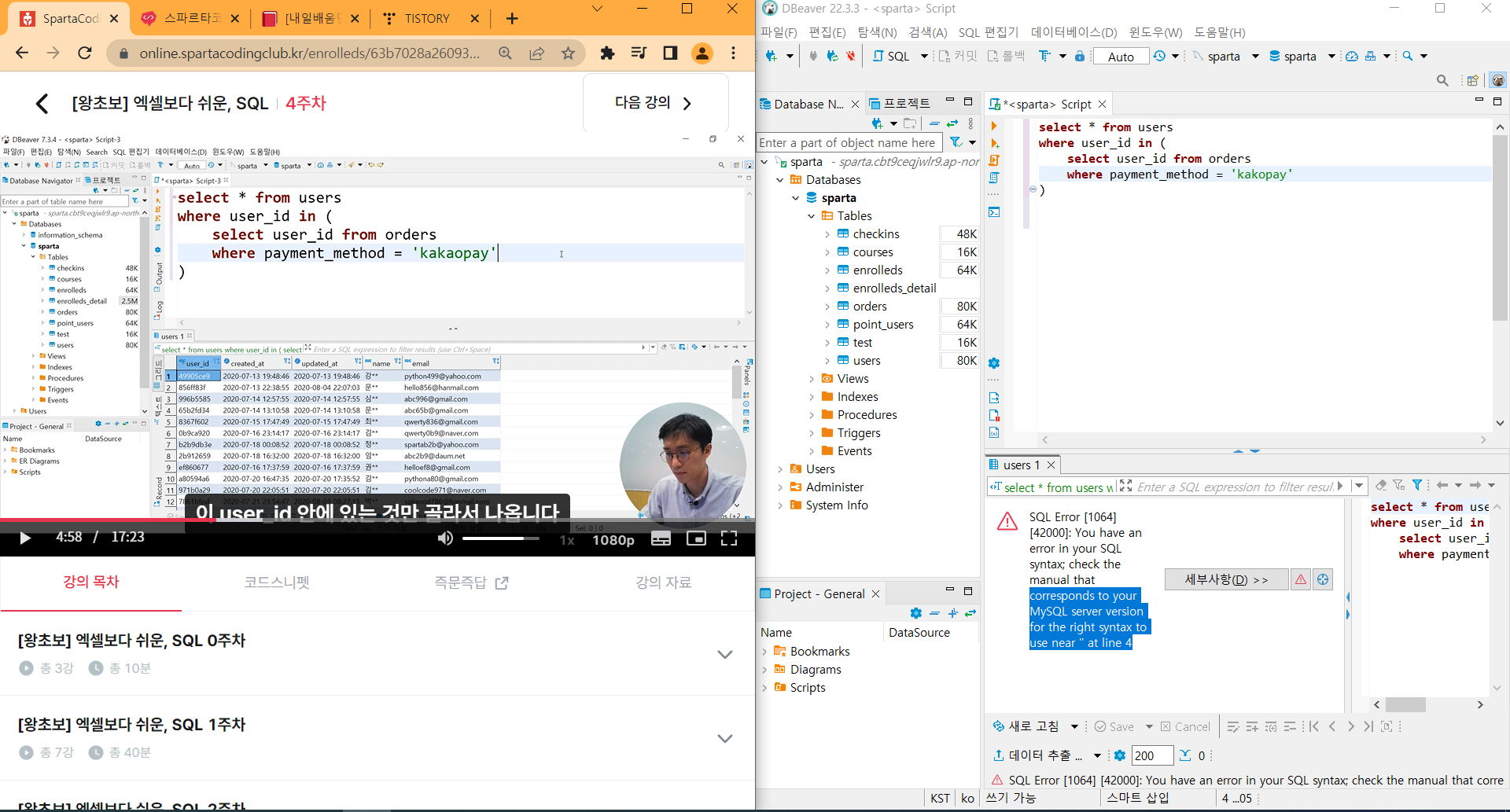The width and height of the screenshot is (1510, 812).
Task: Click the reconnect icon in DBeaver toolbar
Action: [832, 56]
